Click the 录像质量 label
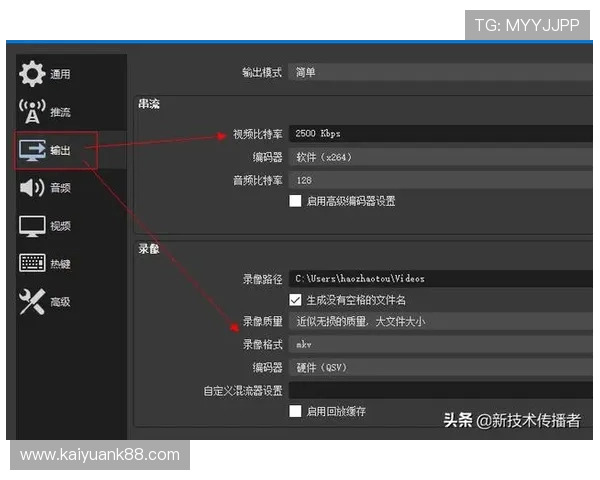The image size is (600, 480). coord(262,322)
